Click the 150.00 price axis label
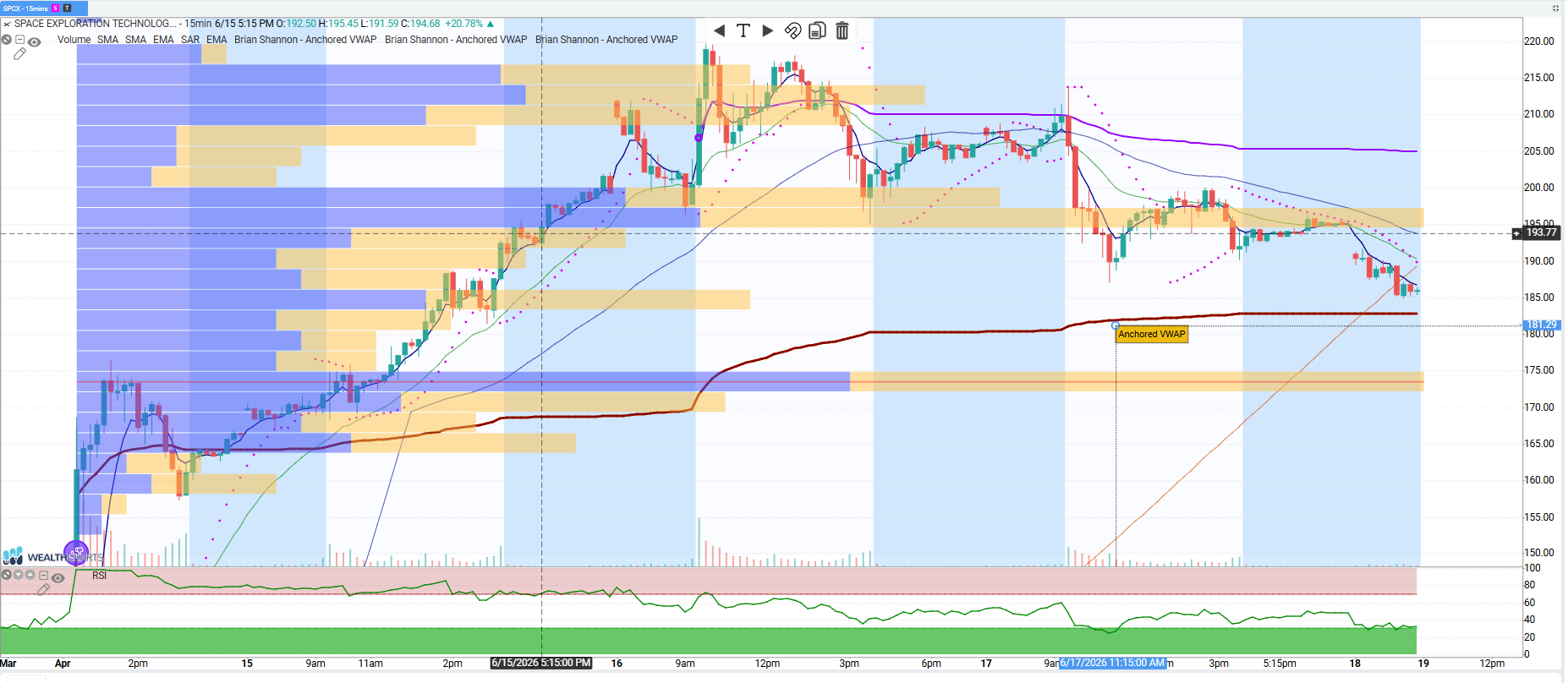 pos(1538,553)
